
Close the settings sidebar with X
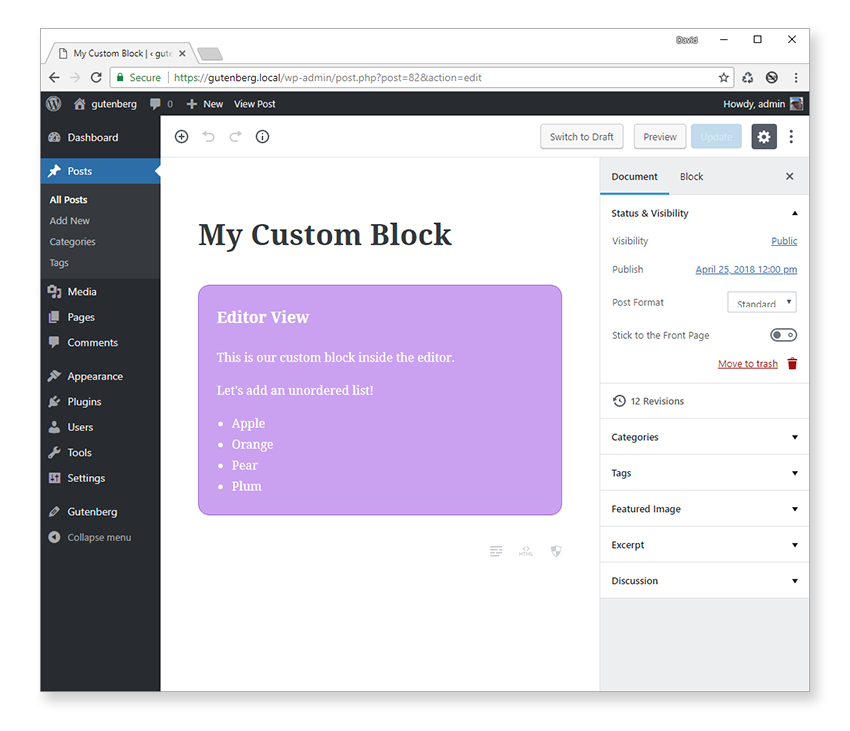[790, 176]
